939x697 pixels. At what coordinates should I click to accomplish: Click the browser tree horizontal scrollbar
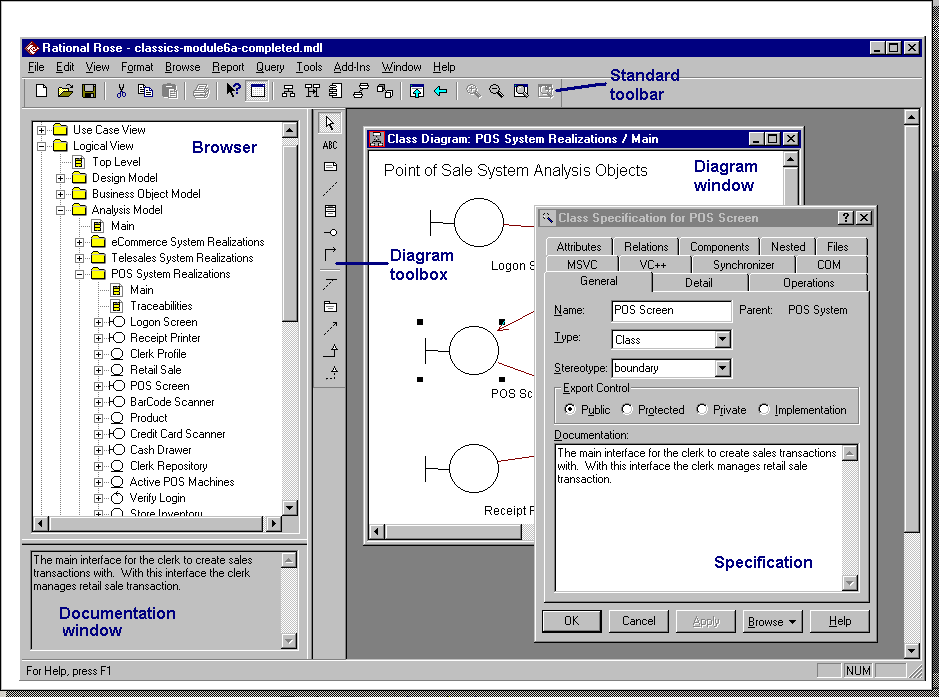[x=157, y=524]
